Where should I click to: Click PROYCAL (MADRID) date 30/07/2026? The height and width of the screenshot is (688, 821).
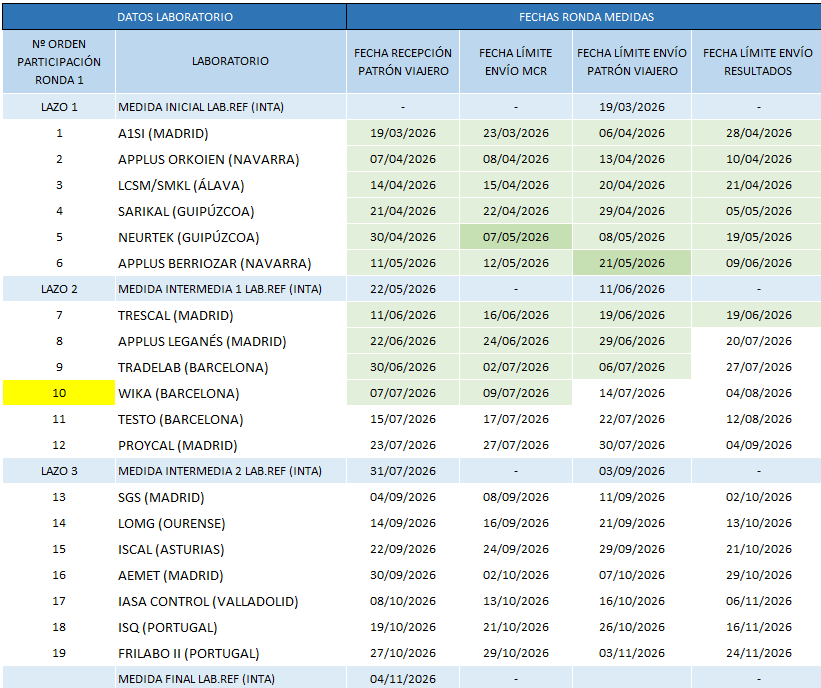631,445
